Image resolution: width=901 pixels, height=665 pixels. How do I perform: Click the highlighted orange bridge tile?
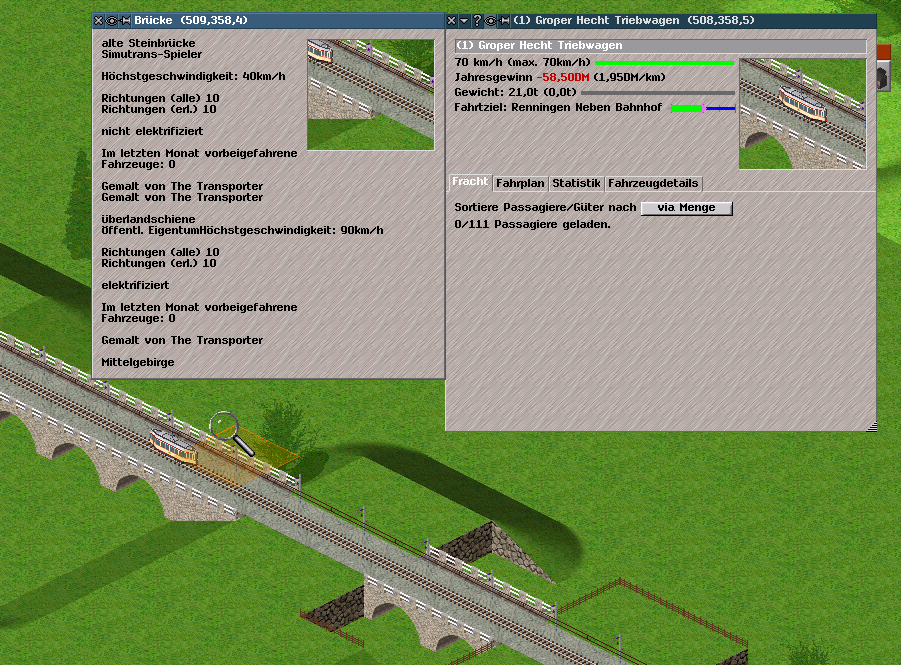click(247, 454)
